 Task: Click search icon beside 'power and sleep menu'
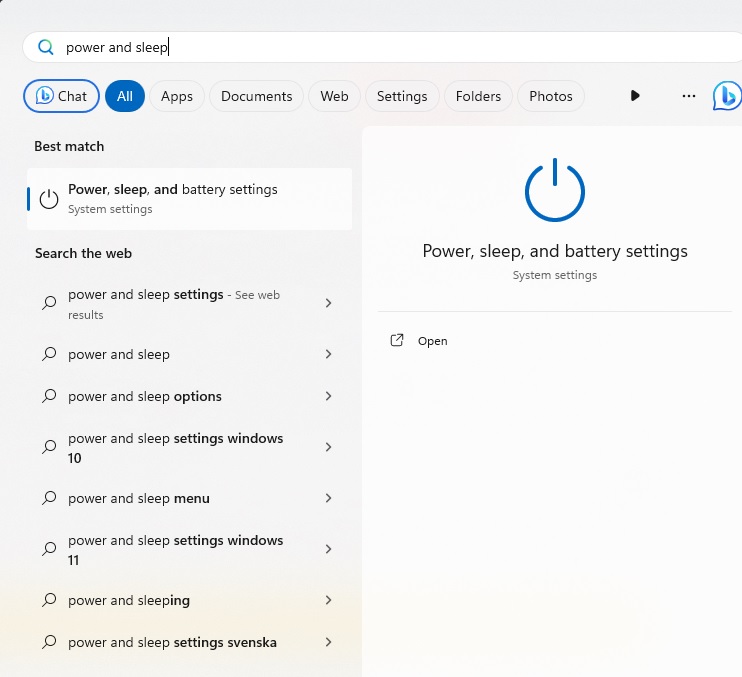(49, 498)
